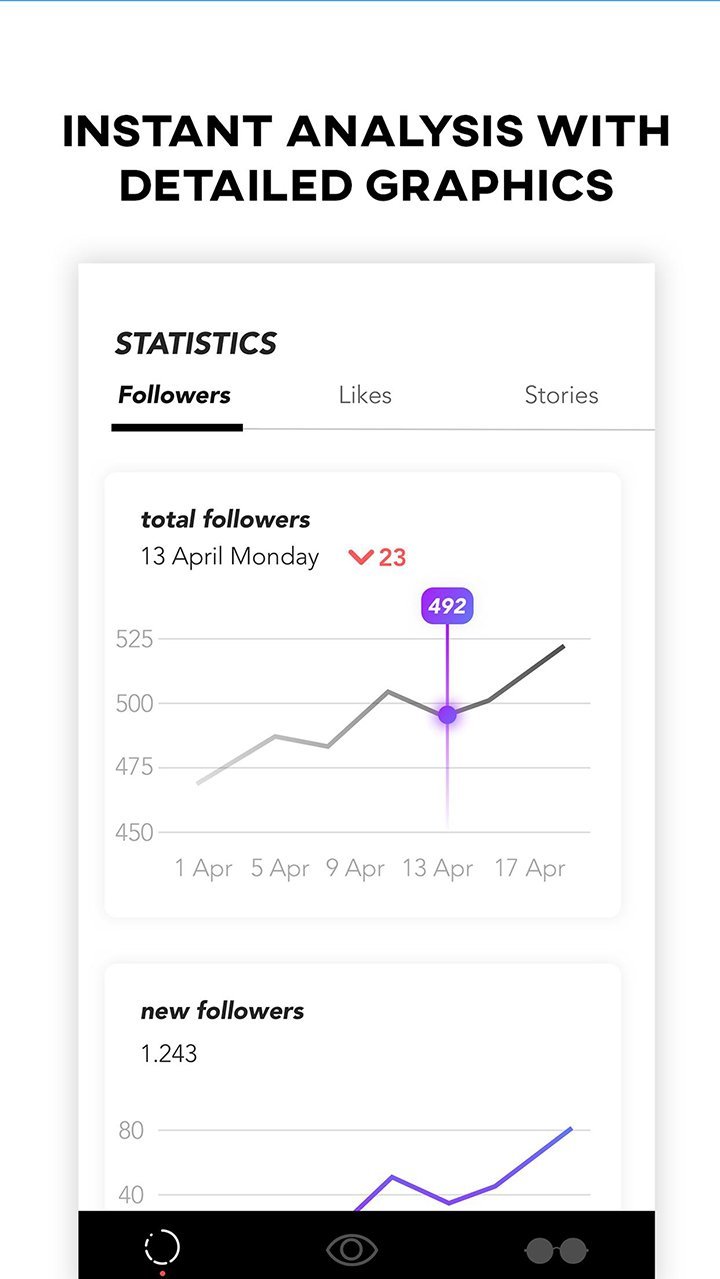Tap the total followers card title
The height and width of the screenshot is (1279, 720).
point(225,519)
